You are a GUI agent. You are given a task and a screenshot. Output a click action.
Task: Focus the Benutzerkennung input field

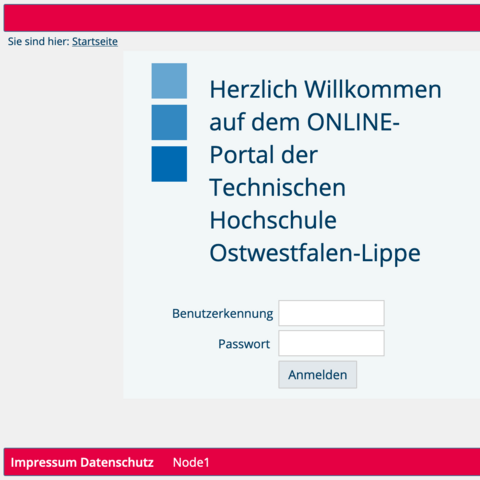coord(331,313)
